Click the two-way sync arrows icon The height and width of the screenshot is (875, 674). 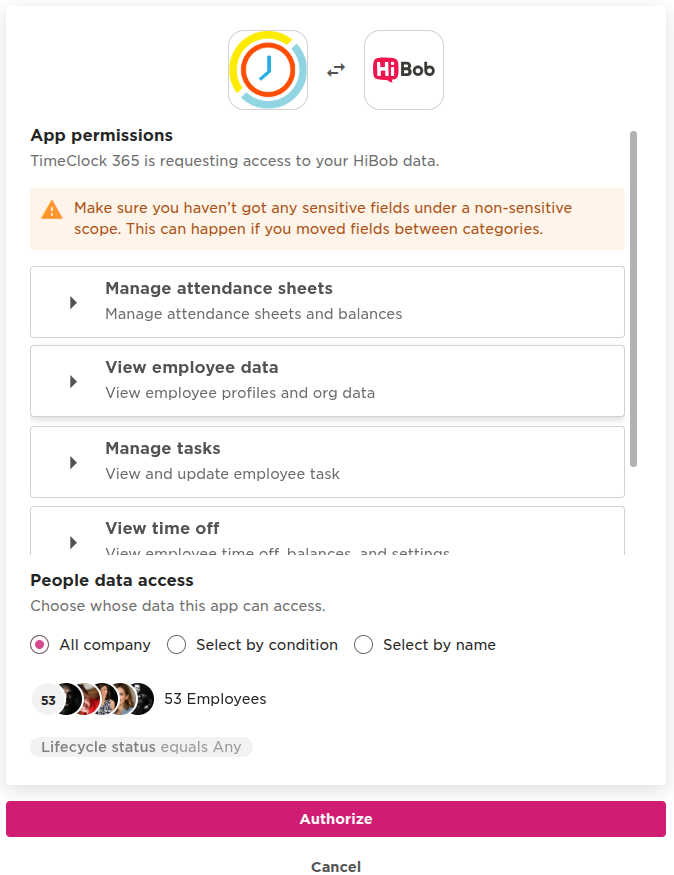pos(336,70)
